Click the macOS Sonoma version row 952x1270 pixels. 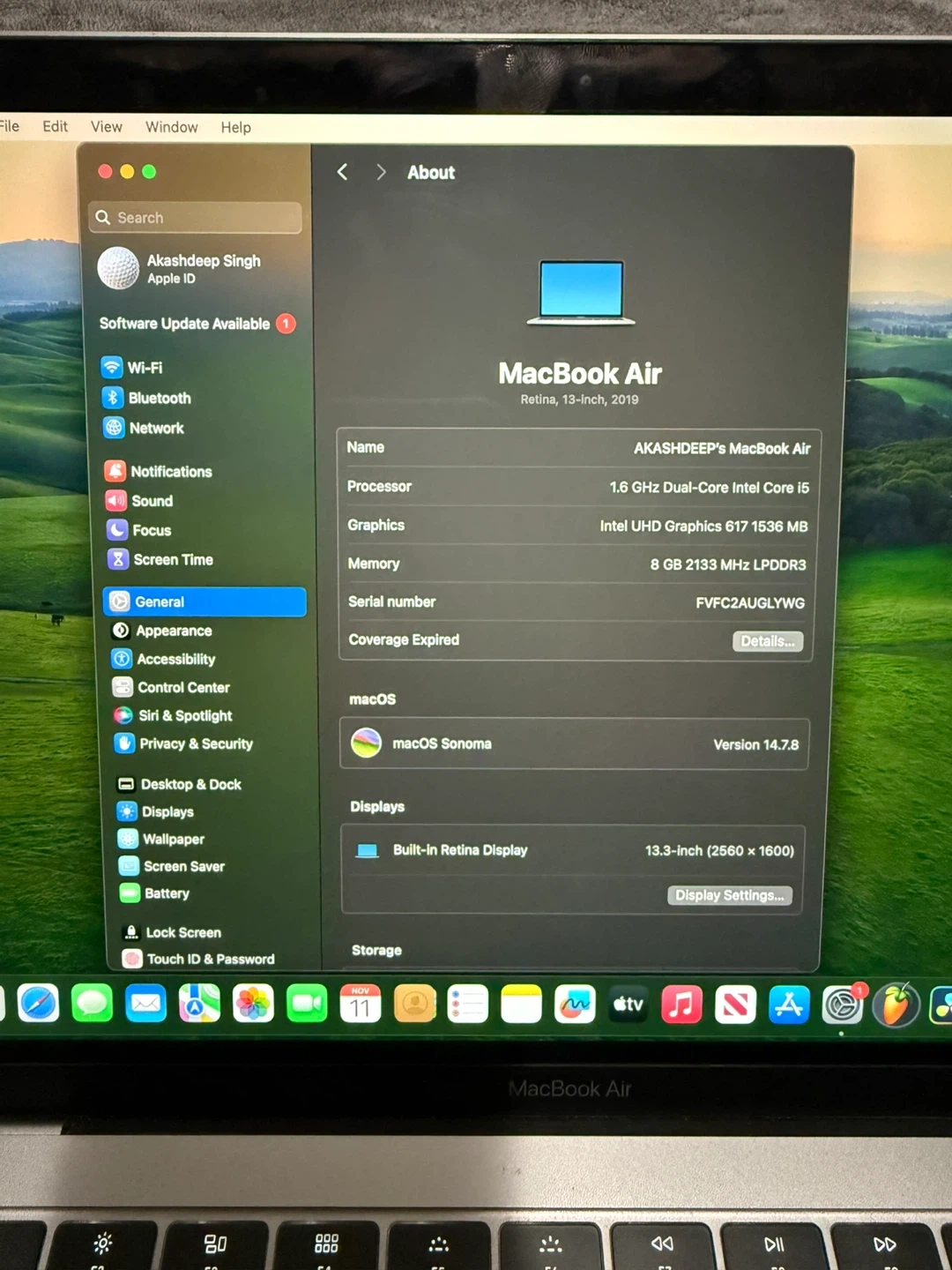click(574, 744)
